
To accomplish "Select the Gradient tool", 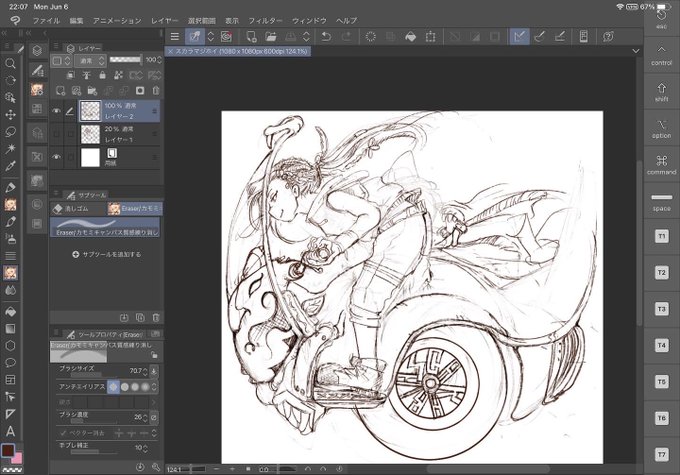I will tap(10, 329).
